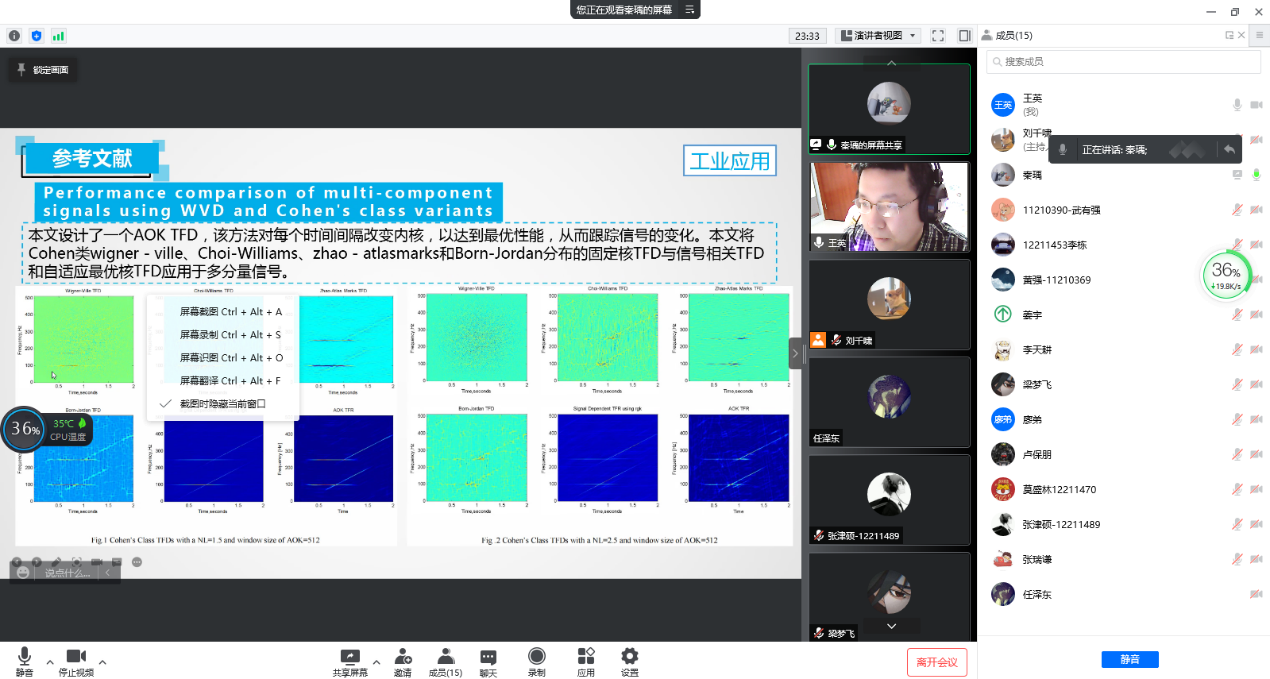Open the 共享屏幕 share screen tool
The image size is (1270, 679).
point(350,660)
